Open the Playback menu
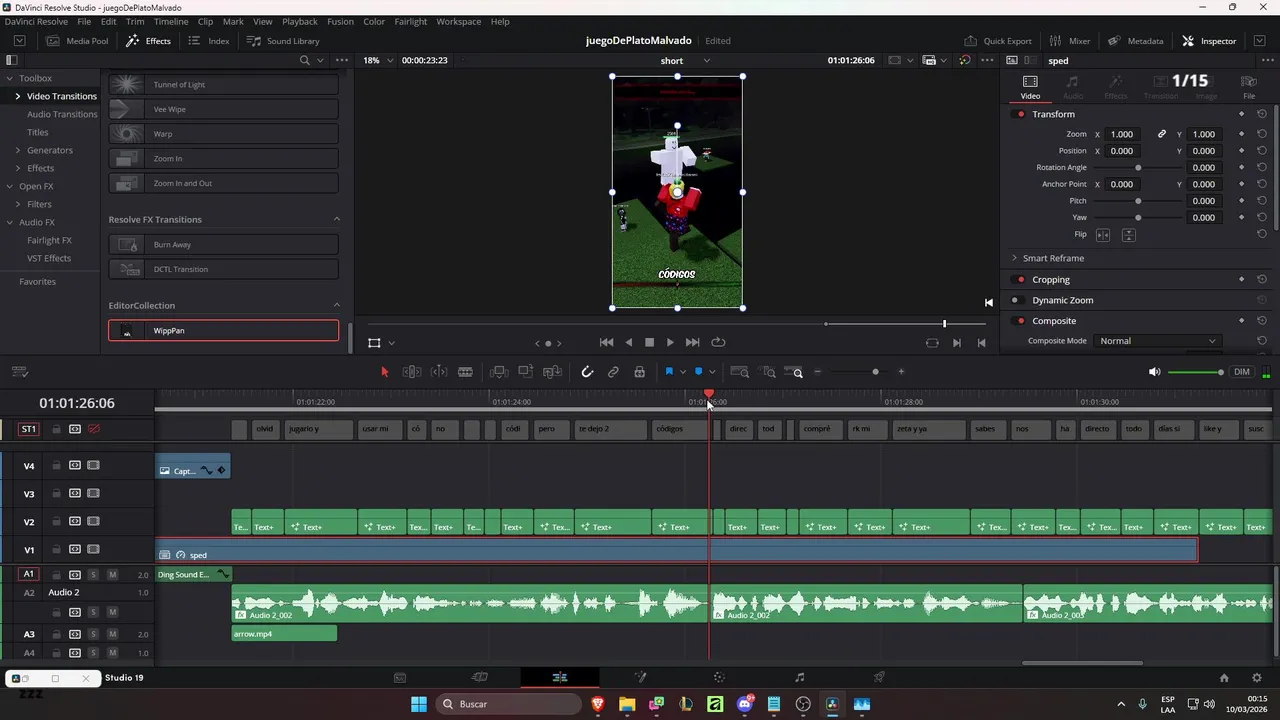The image size is (1280, 720). pyautogui.click(x=300, y=21)
